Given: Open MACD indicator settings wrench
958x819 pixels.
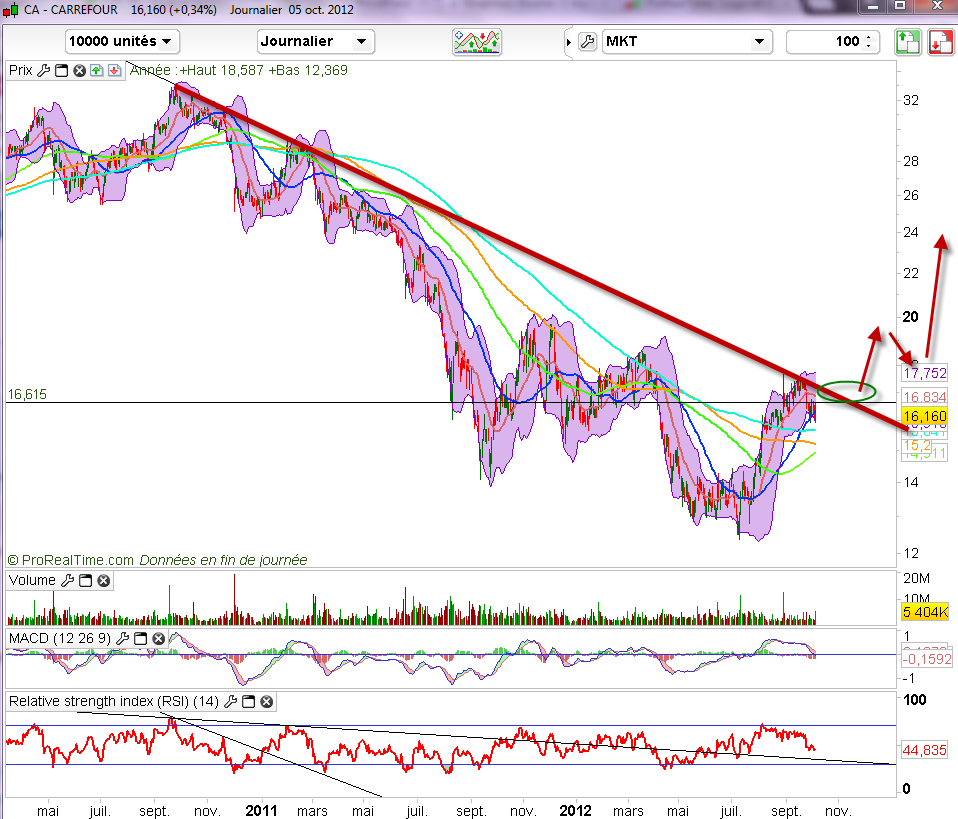Looking at the screenshot, I should click(124, 637).
